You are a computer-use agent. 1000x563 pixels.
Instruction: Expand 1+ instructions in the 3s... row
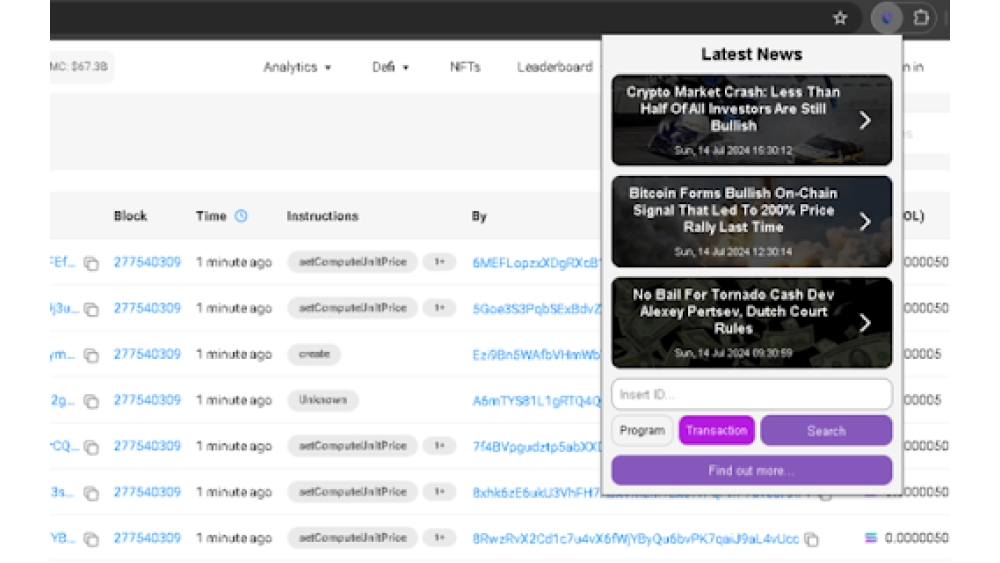point(439,492)
